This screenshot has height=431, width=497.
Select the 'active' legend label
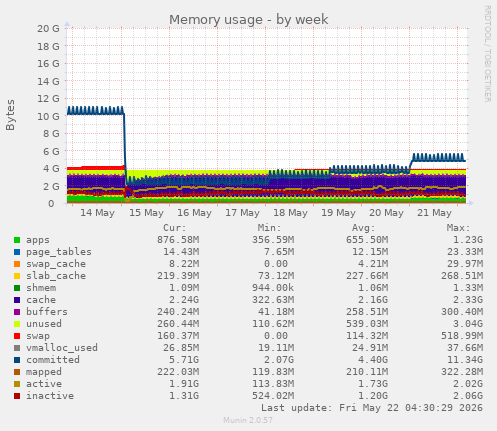(44, 384)
